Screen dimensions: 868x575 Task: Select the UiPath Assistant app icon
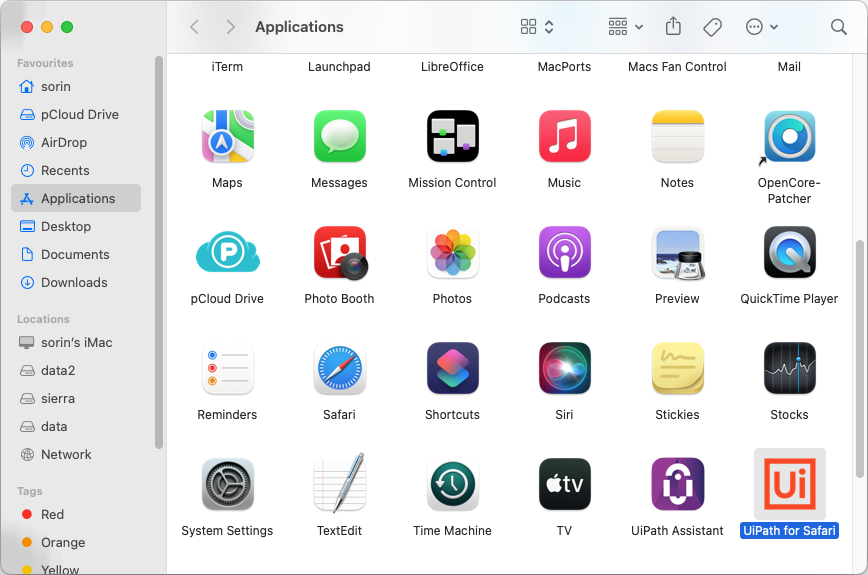click(x=677, y=485)
